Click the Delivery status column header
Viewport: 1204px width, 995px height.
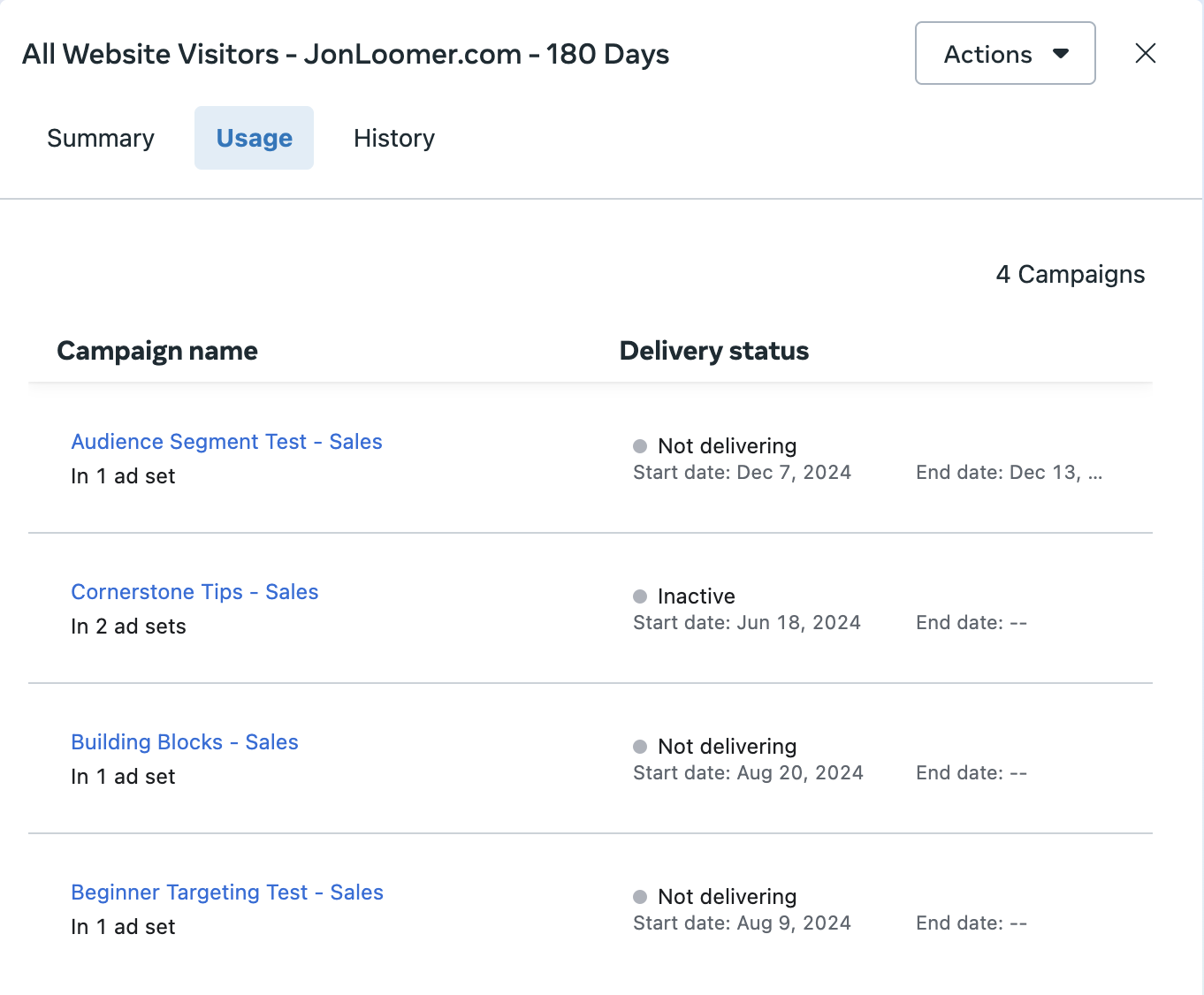click(x=714, y=351)
